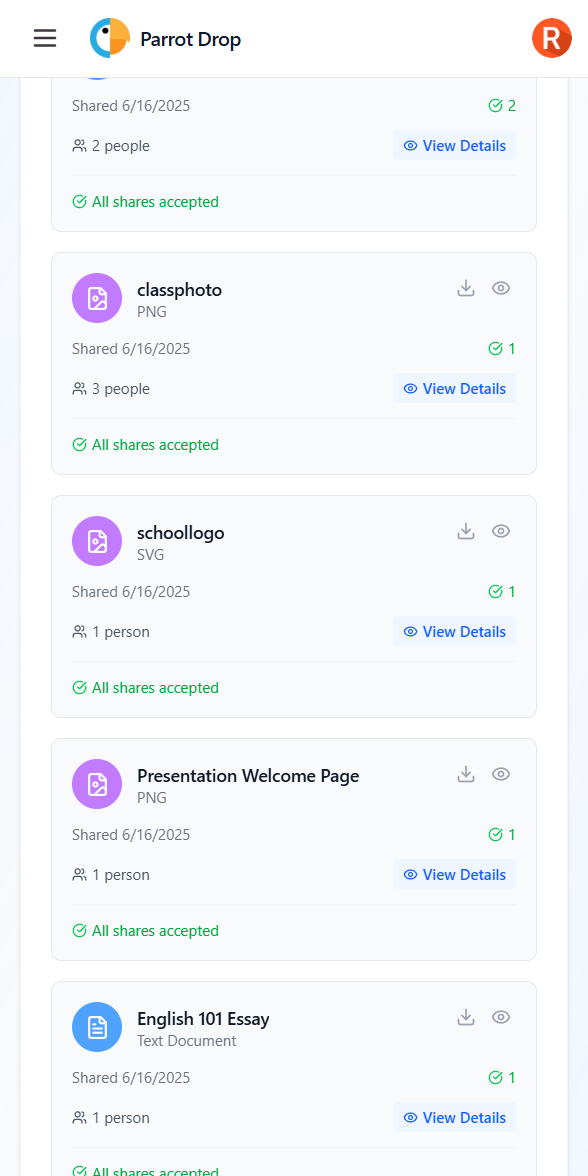The height and width of the screenshot is (1176, 588).
Task: Open the hamburger navigation menu
Action: [x=44, y=38]
